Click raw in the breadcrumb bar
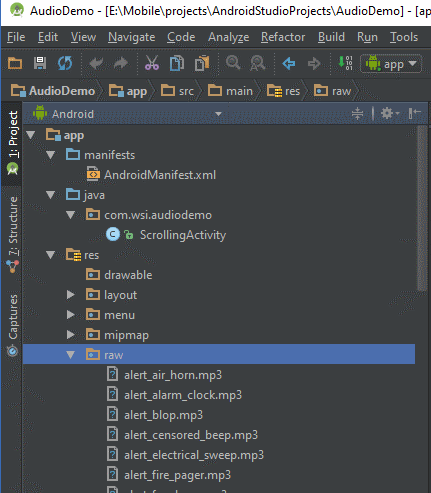Image resolution: width=431 pixels, height=493 pixels. [x=333, y=91]
